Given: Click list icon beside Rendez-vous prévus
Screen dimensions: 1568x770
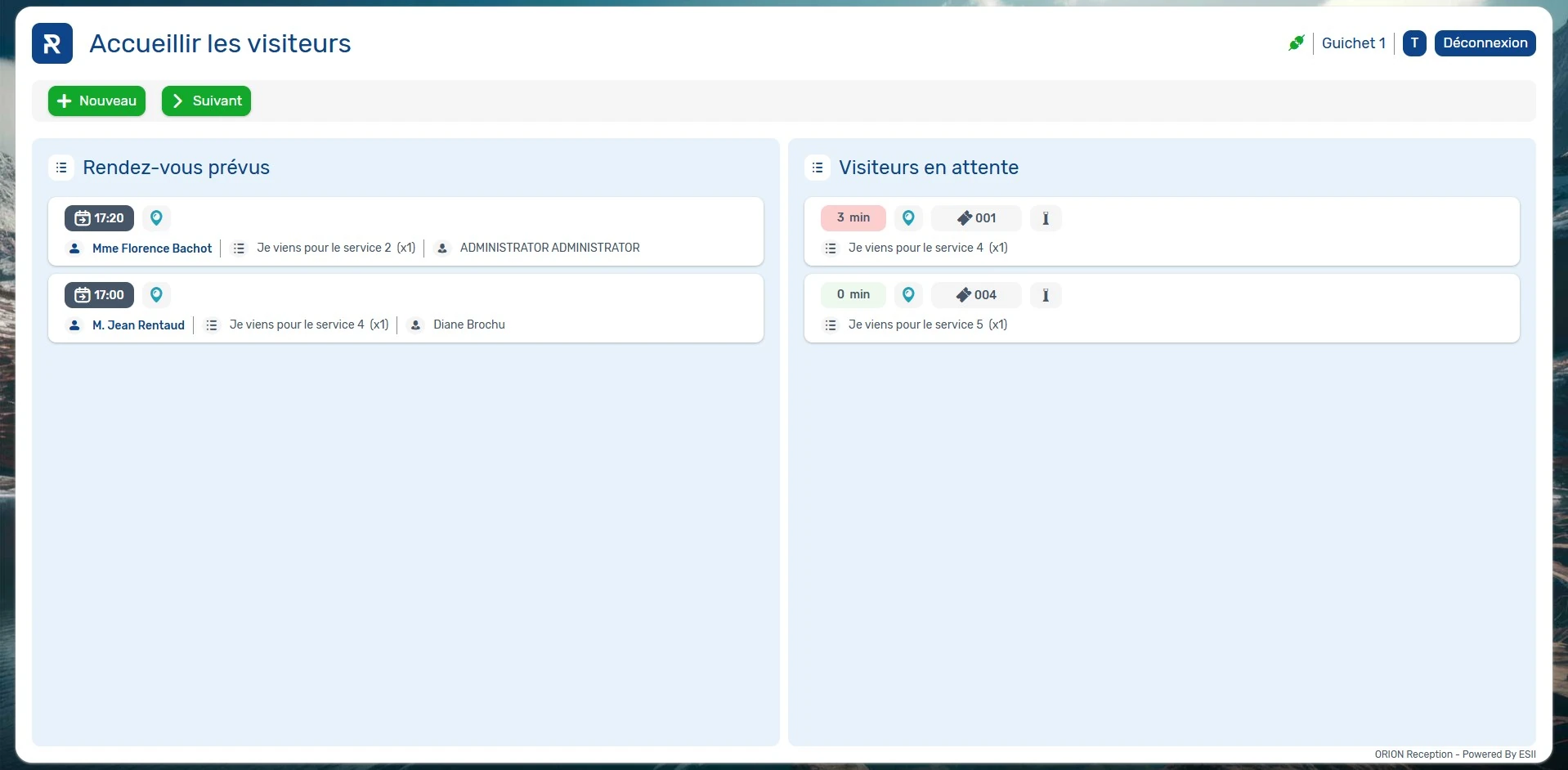Looking at the screenshot, I should (x=61, y=168).
